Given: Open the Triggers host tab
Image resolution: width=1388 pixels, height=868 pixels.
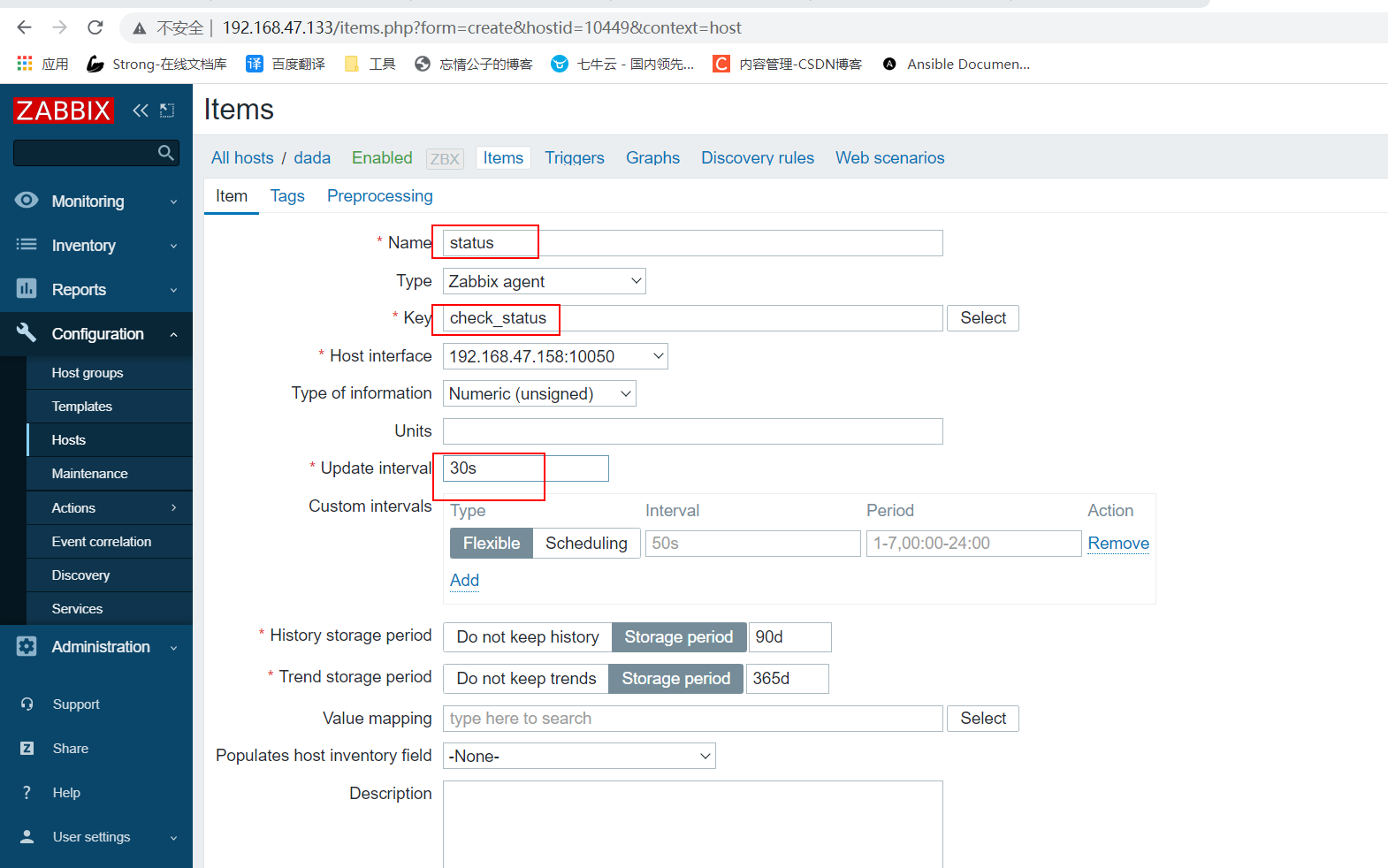Looking at the screenshot, I should point(575,157).
